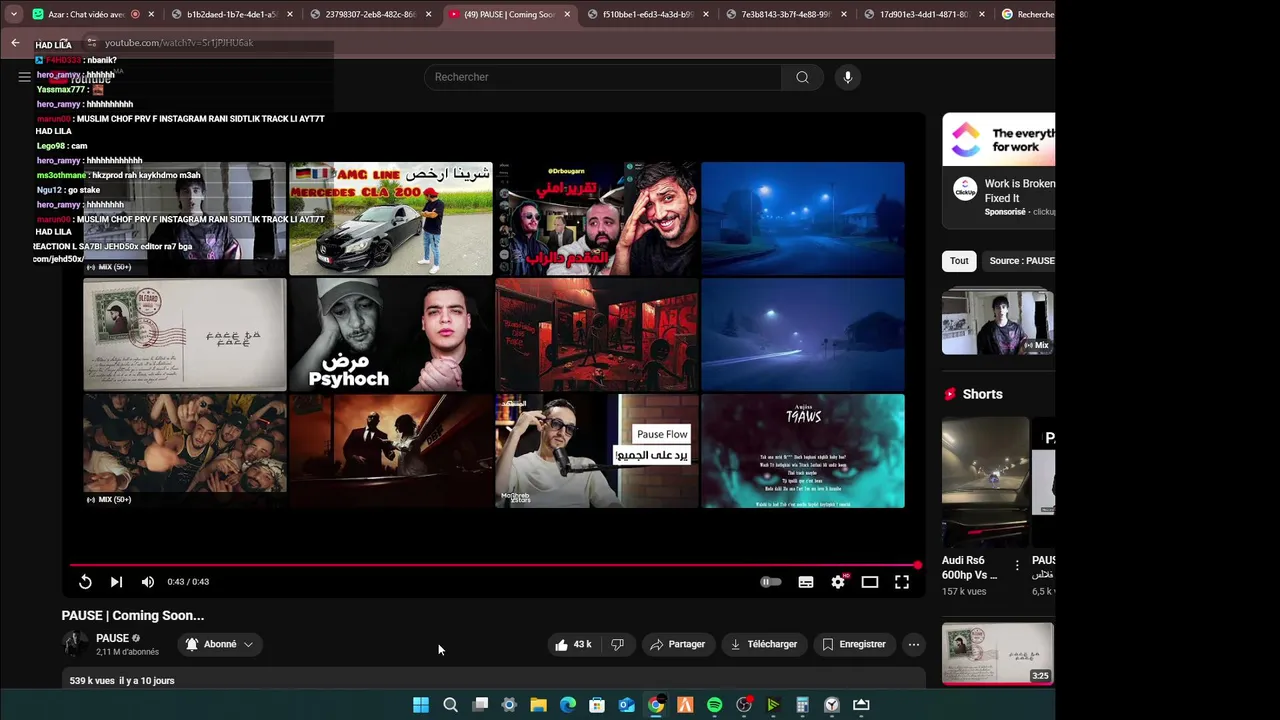
Task: Open Calculator from the taskbar
Action: point(802,705)
